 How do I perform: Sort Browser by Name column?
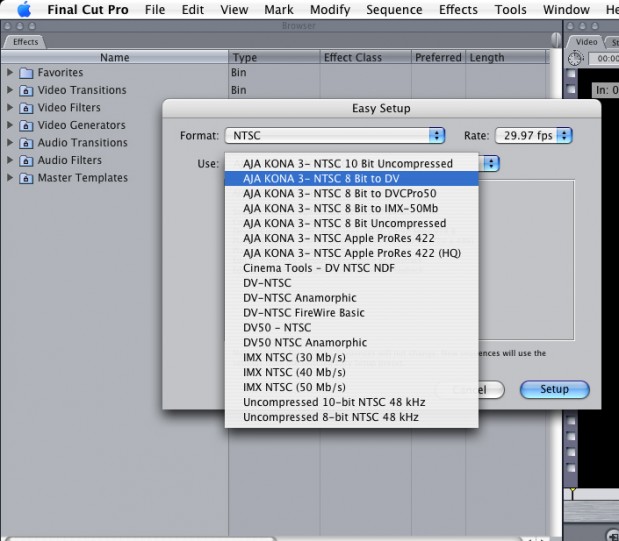pos(114,57)
